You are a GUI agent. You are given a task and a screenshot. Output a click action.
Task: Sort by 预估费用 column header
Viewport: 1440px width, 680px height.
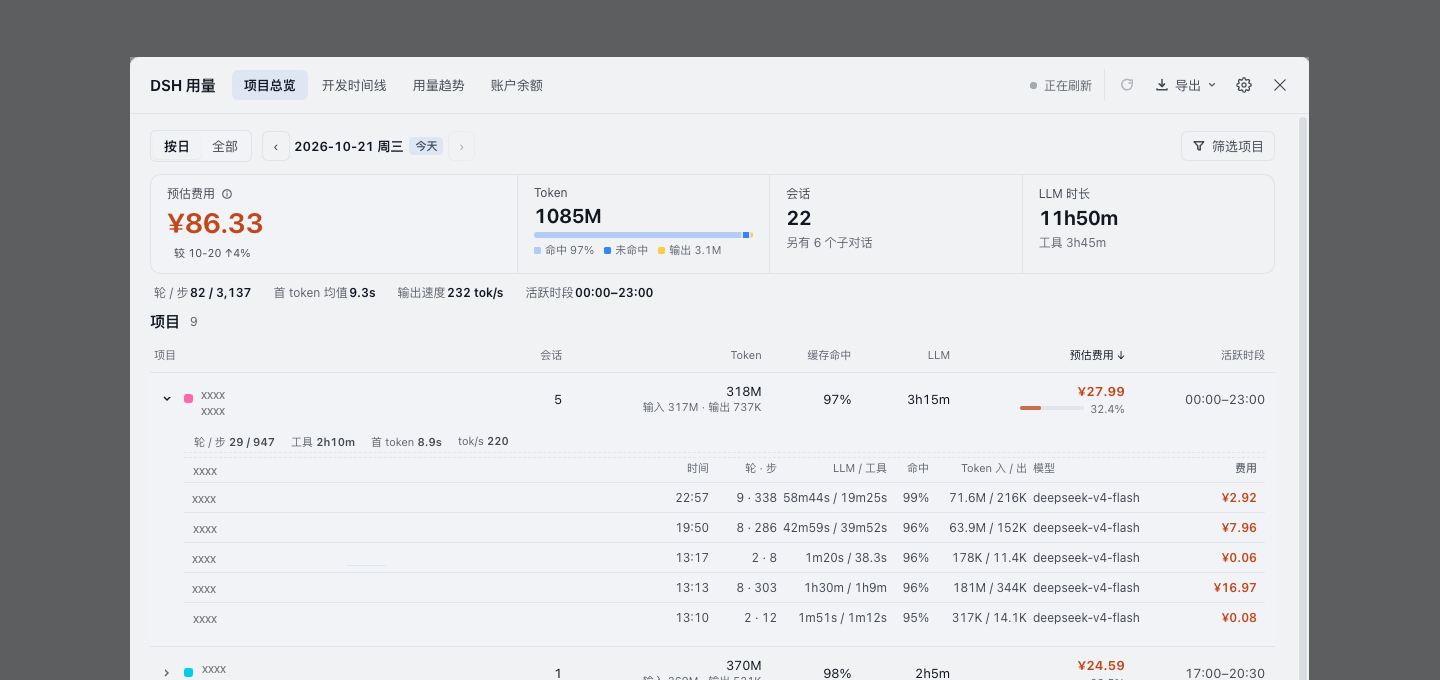click(1097, 355)
